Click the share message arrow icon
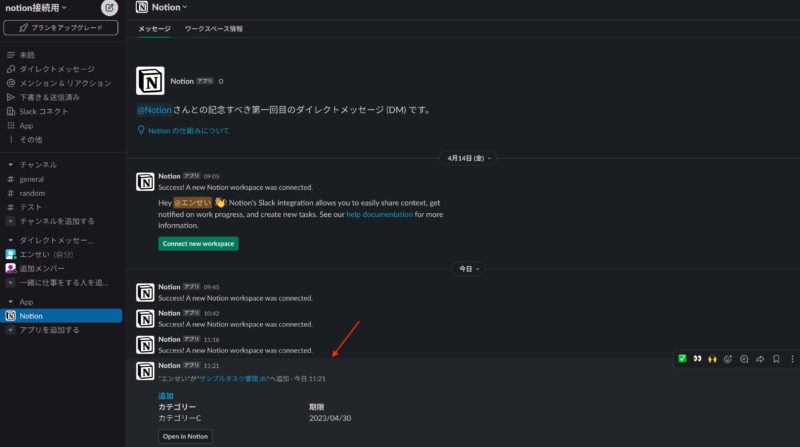 coord(760,359)
